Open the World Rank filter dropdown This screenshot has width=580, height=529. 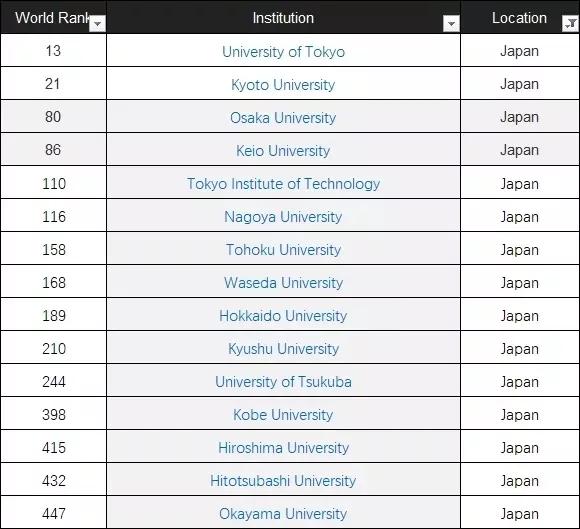[x=98, y=24]
